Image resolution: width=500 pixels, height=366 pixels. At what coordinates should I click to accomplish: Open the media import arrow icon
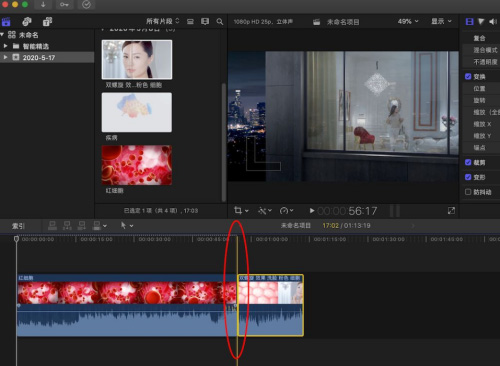tap(43, 5)
